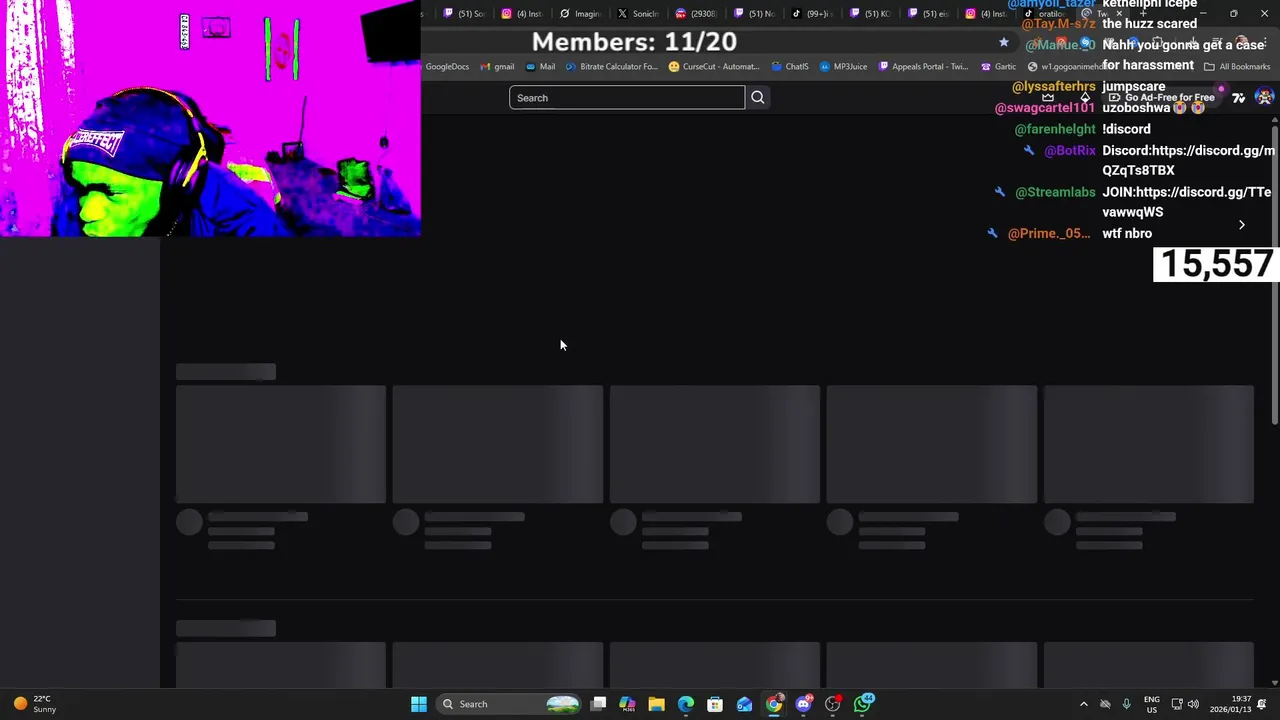Launch Microsoft 365 from the taskbar

pyautogui.click(x=627, y=704)
